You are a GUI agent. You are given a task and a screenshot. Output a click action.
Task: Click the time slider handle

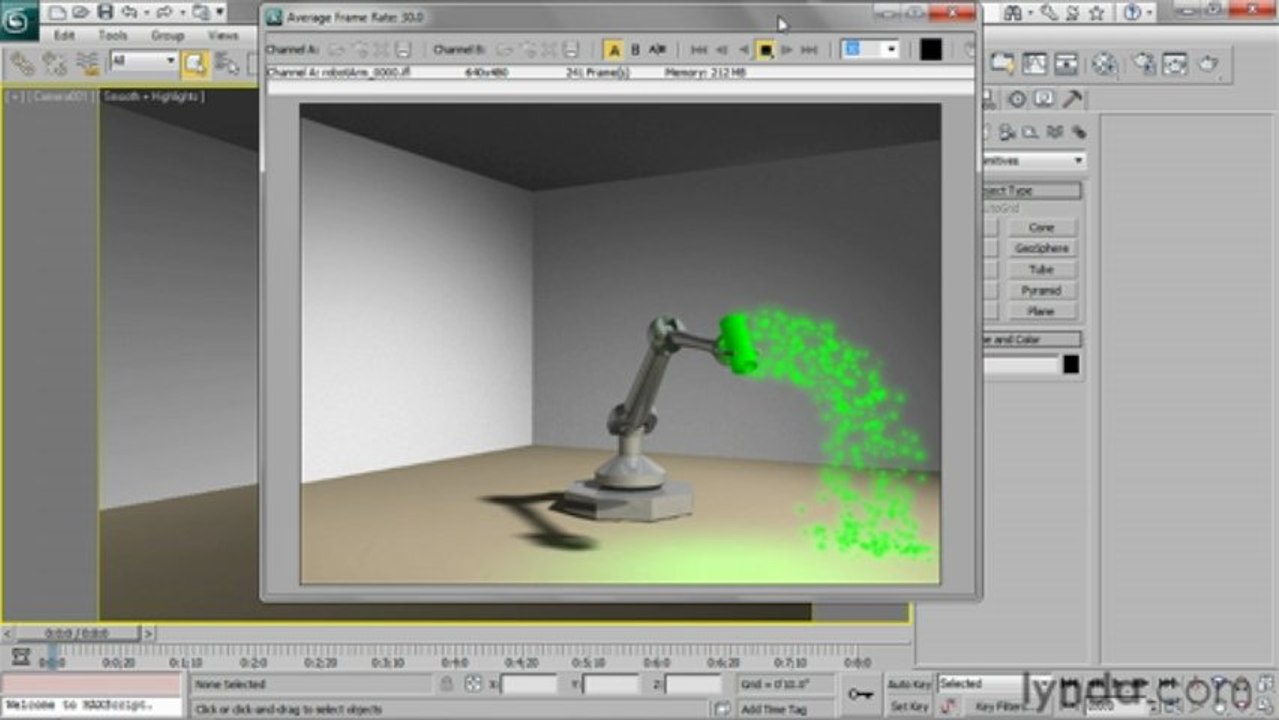(76, 633)
